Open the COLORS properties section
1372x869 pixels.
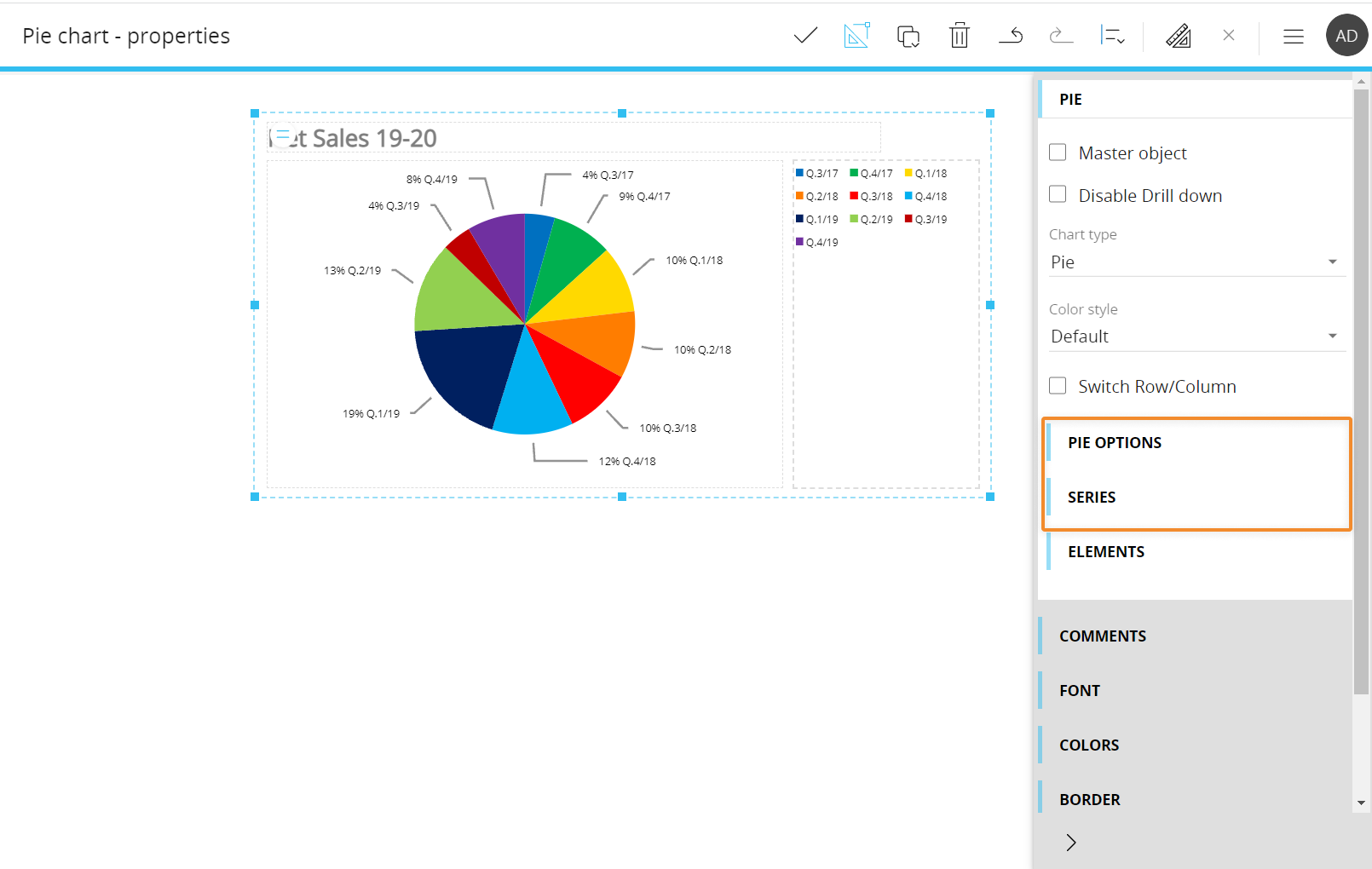point(1089,745)
